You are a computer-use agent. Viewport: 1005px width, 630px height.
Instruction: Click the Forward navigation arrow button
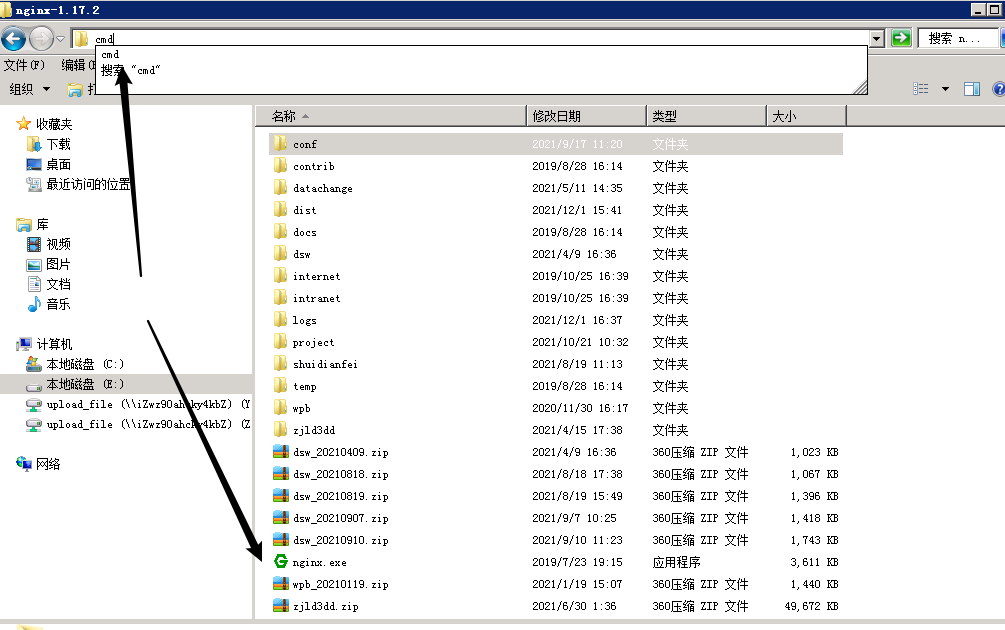click(42, 38)
